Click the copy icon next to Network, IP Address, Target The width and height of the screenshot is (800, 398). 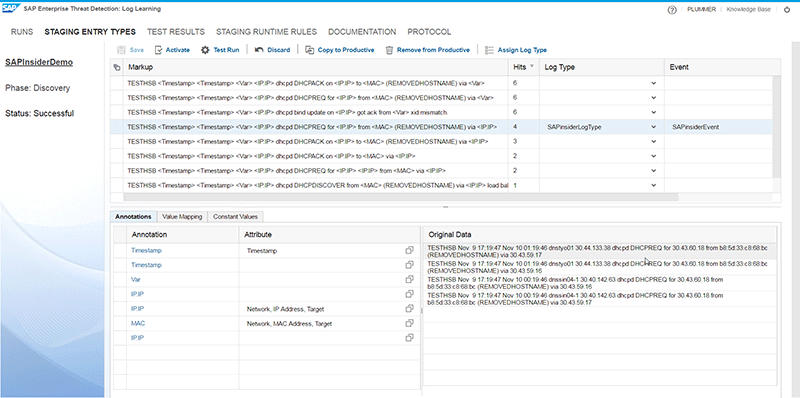pyautogui.click(x=409, y=309)
